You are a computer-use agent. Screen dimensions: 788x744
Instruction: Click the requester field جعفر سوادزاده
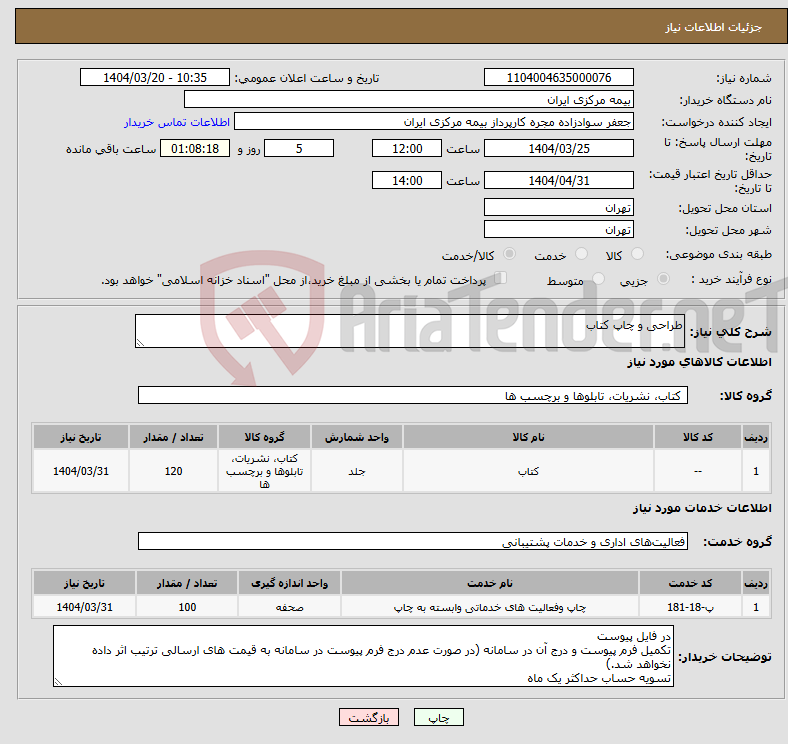(x=434, y=122)
